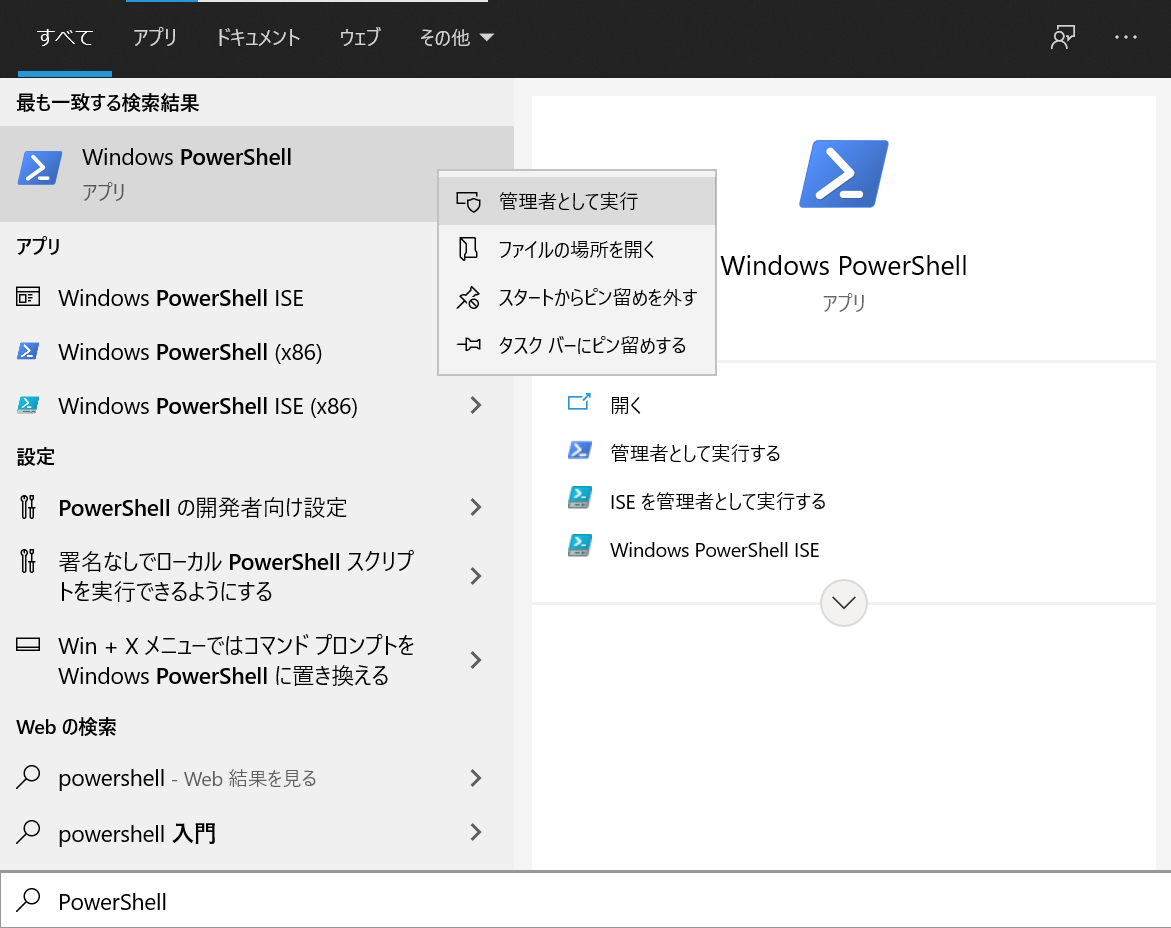Click the 開く open-window icon

[x=580, y=403]
